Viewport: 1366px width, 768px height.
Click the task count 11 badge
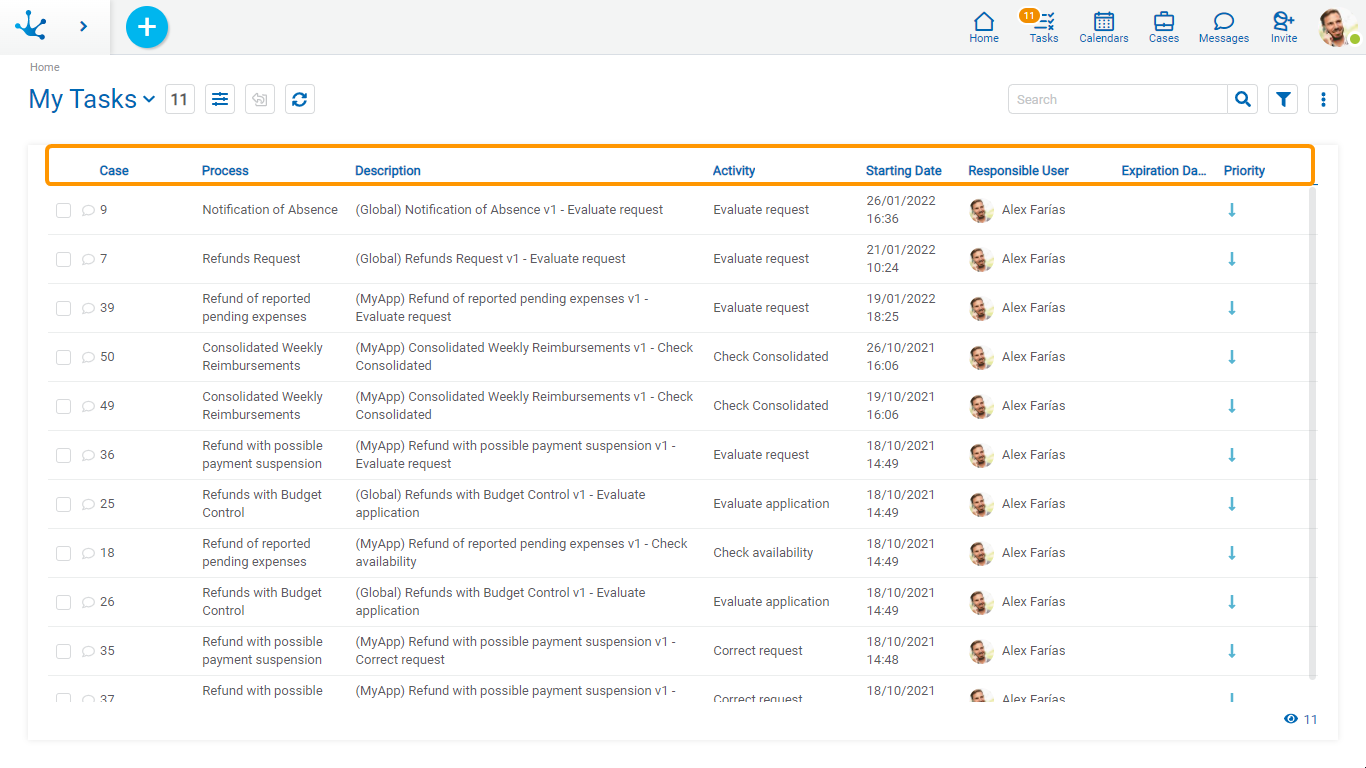click(180, 99)
